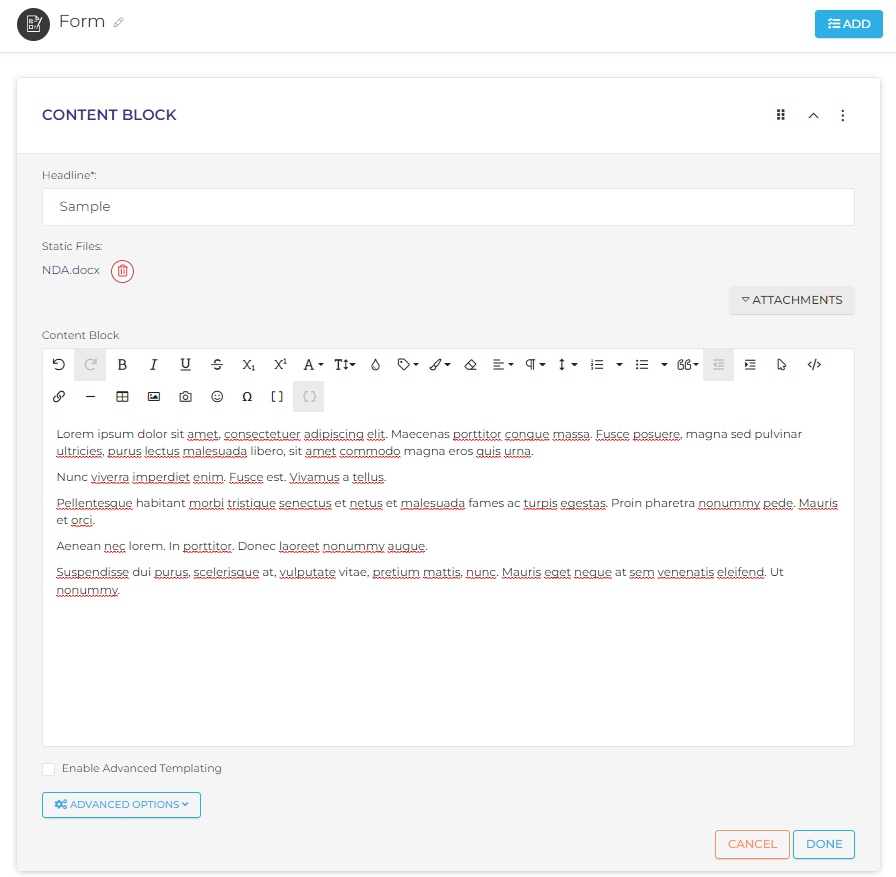This screenshot has width=896, height=877.
Task: Enable the Advanced Templating checkbox
Action: pos(47,768)
